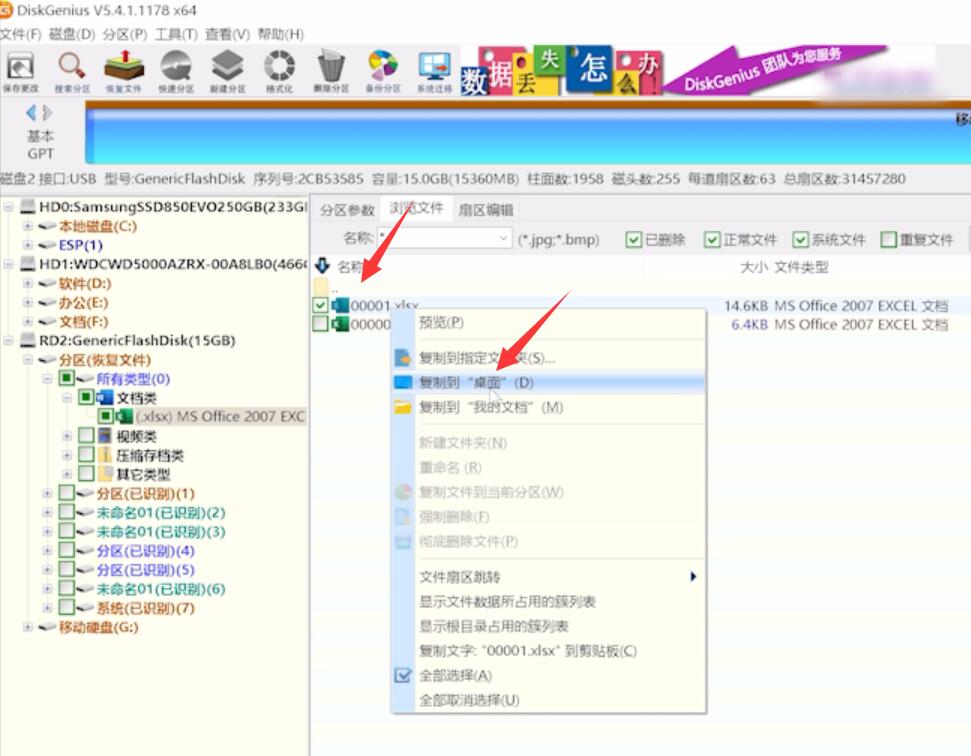Toggle the 已删除 deleted files checkbox
This screenshot has width=971, height=756.
point(633,240)
